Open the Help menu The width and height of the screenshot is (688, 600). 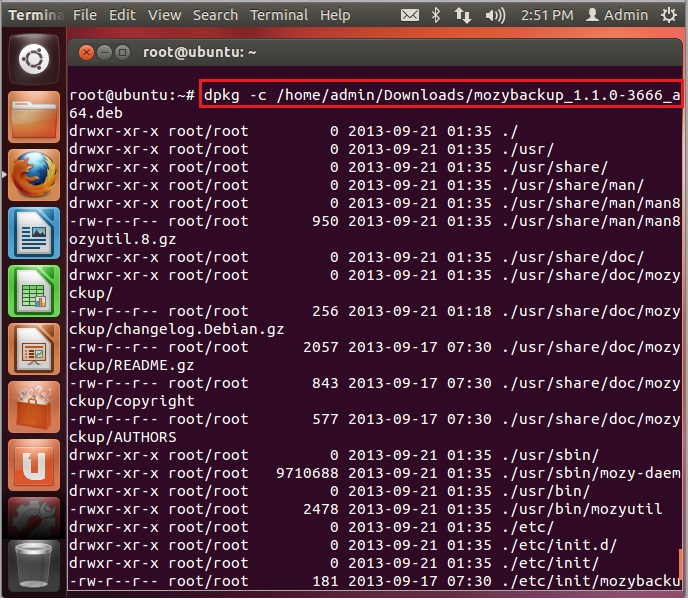pos(335,15)
